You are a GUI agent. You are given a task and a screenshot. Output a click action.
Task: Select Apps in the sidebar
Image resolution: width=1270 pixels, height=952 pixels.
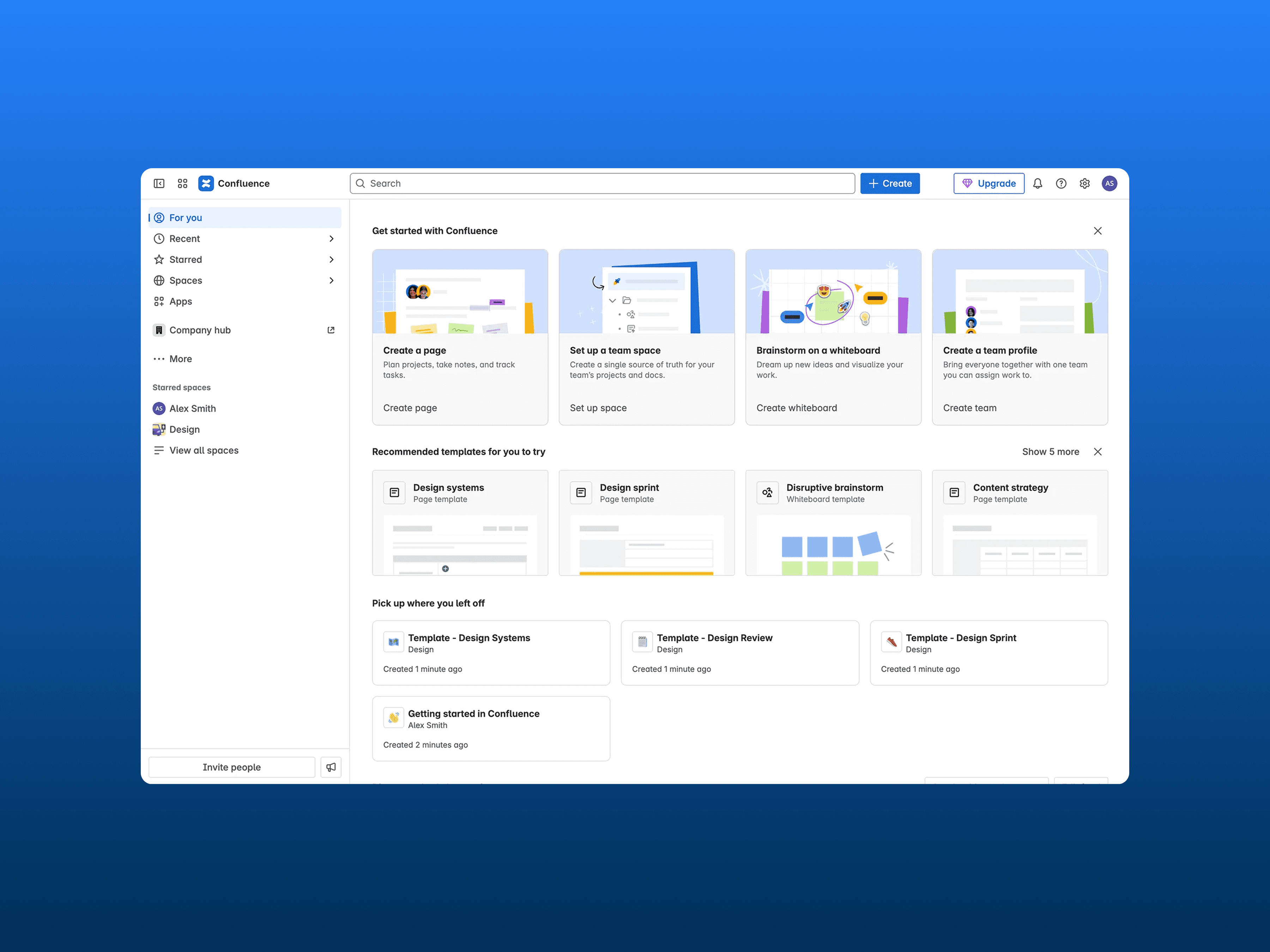pyautogui.click(x=180, y=301)
